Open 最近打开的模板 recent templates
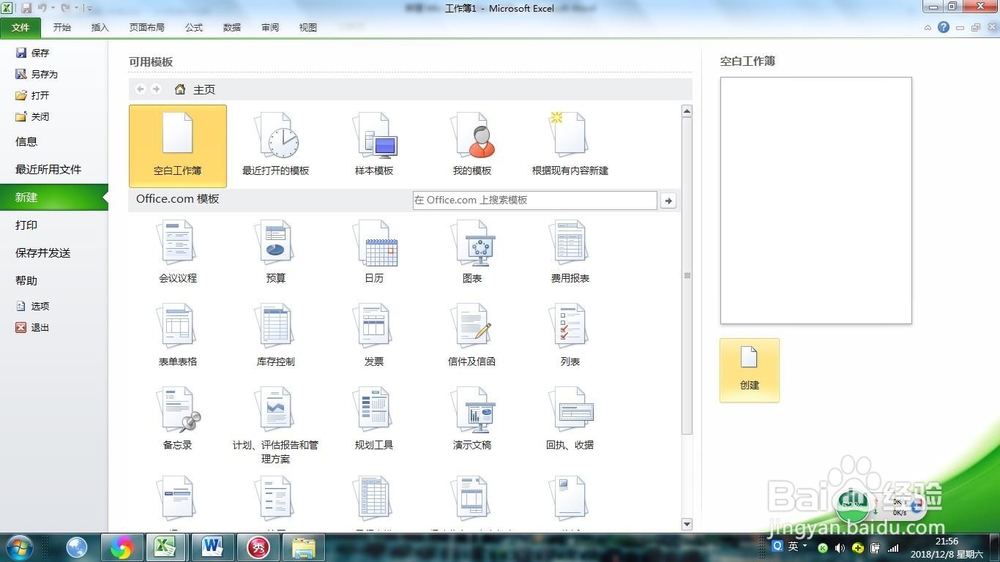Screen dimensions: 1000x562 click(x=276, y=146)
